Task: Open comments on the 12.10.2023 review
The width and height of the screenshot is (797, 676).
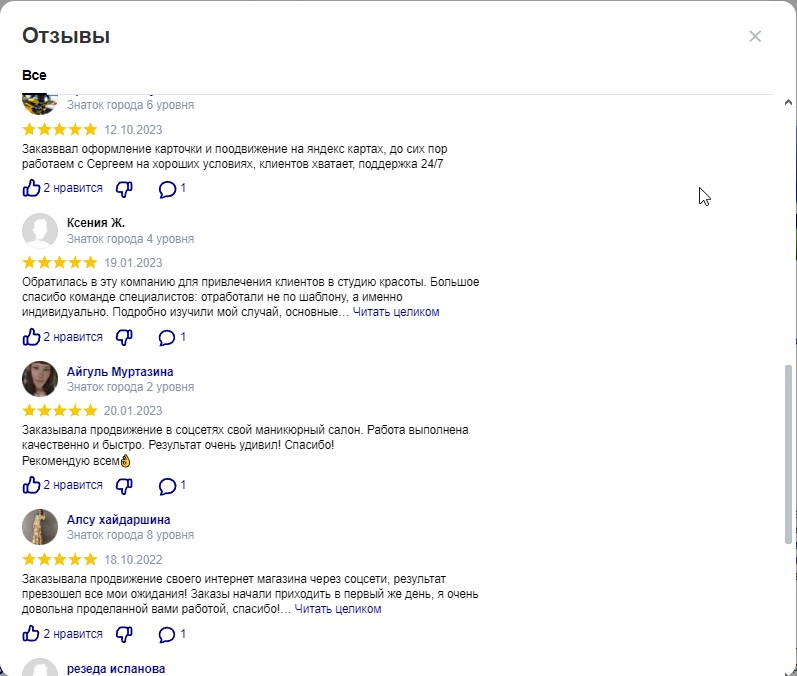Action: click(168, 188)
